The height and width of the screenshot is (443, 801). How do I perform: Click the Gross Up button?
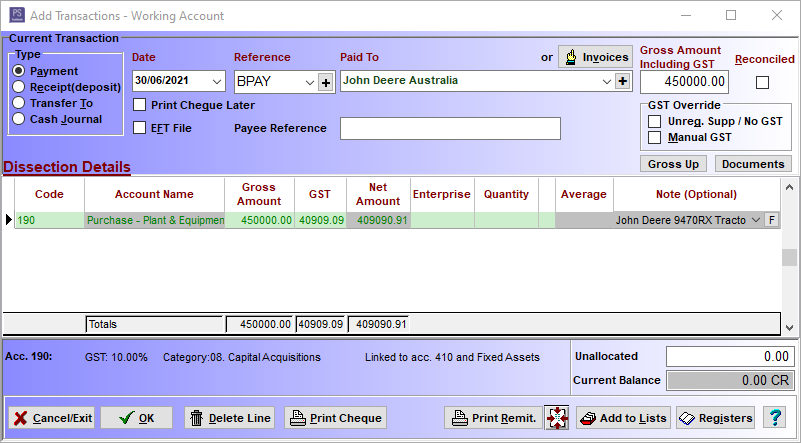coord(673,164)
